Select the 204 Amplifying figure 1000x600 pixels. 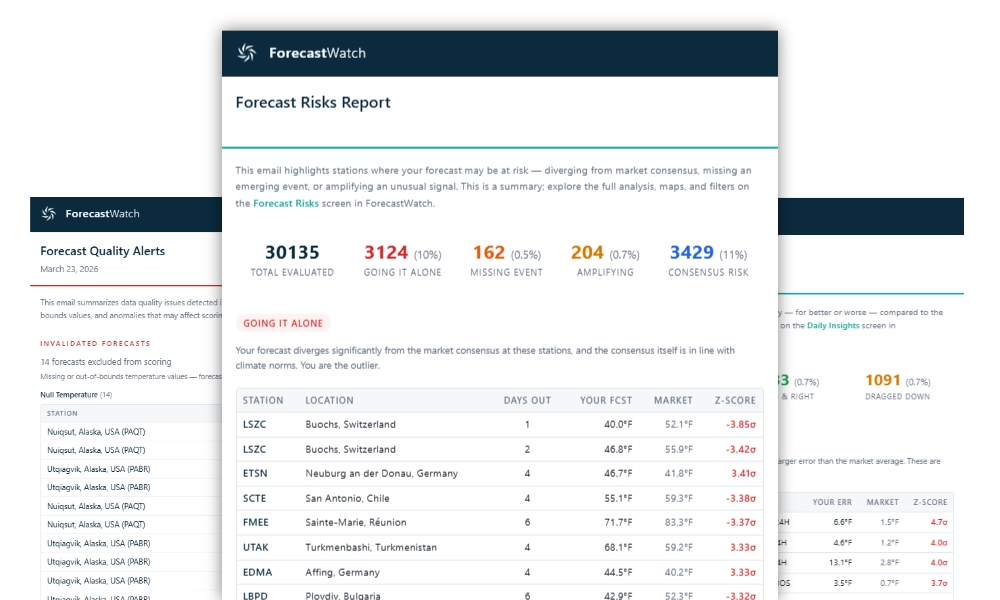[x=587, y=252]
